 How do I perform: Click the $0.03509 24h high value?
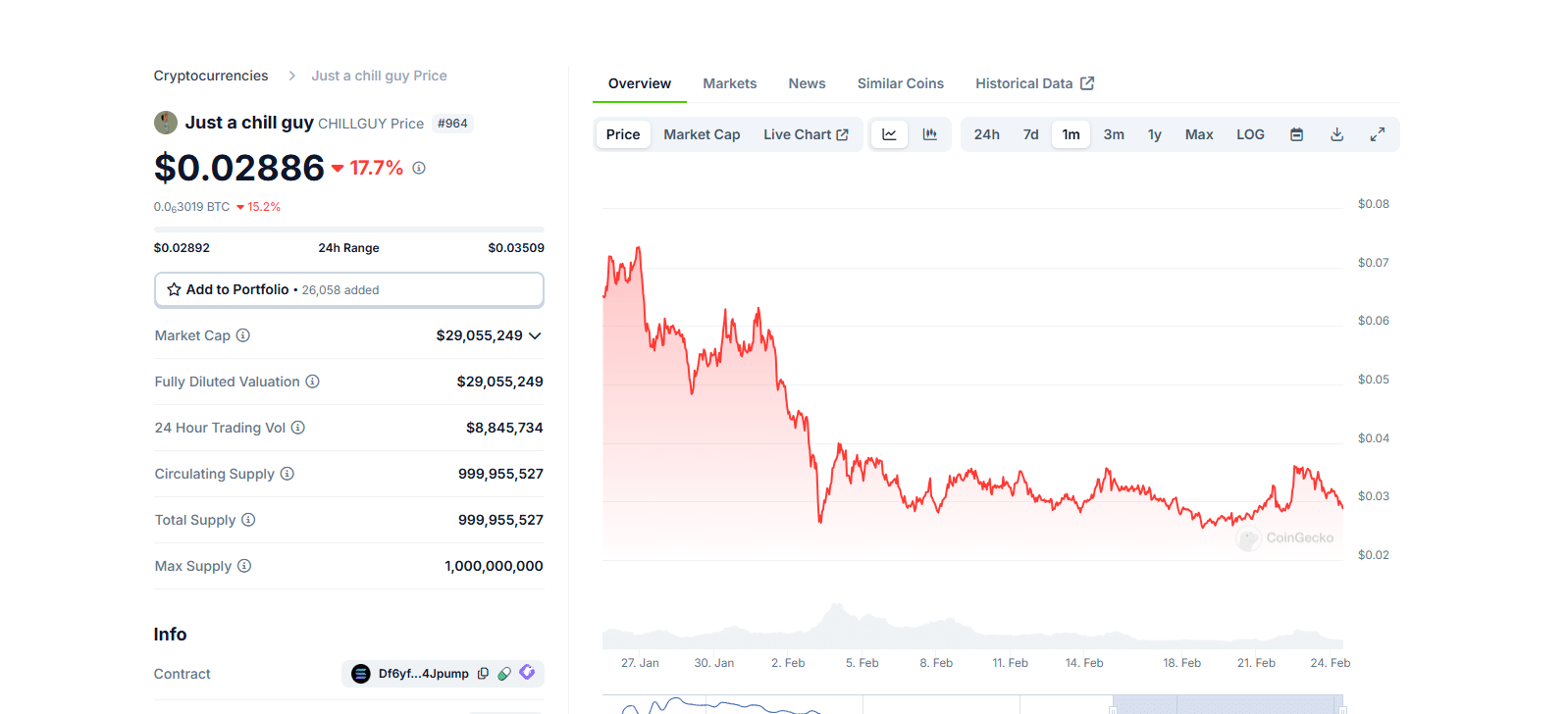516,248
